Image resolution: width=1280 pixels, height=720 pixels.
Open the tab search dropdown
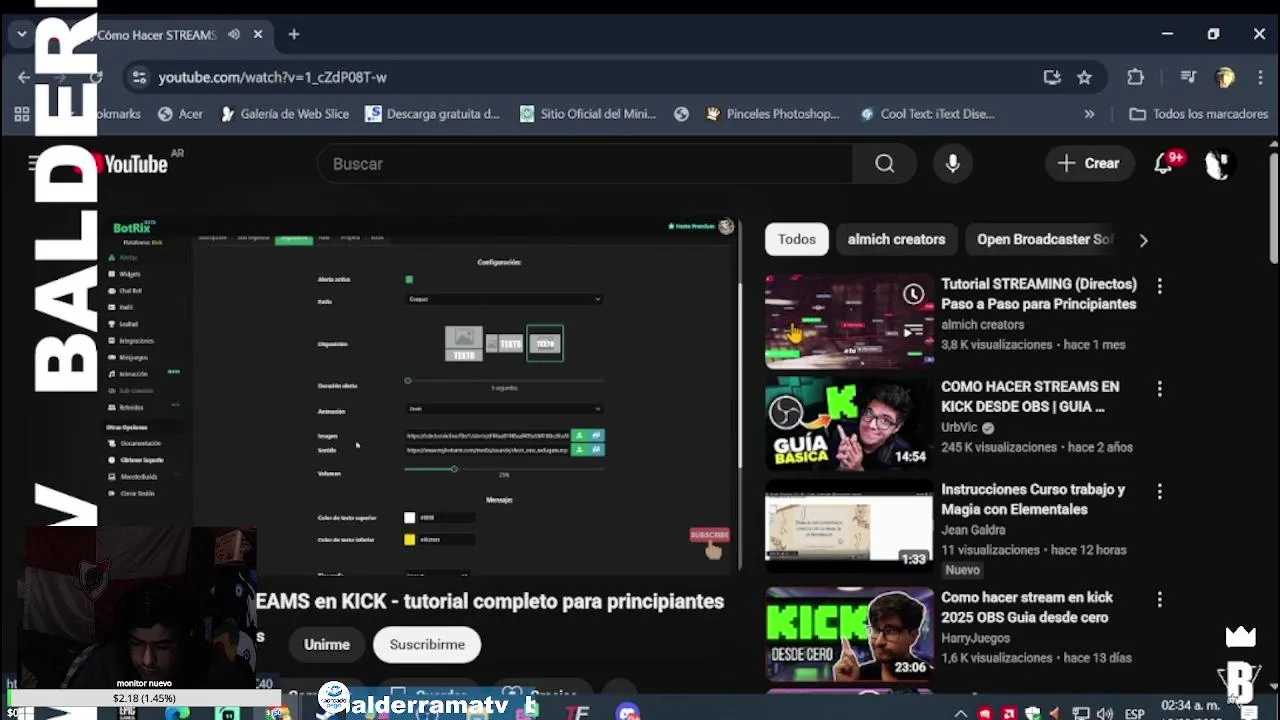pos(21,34)
